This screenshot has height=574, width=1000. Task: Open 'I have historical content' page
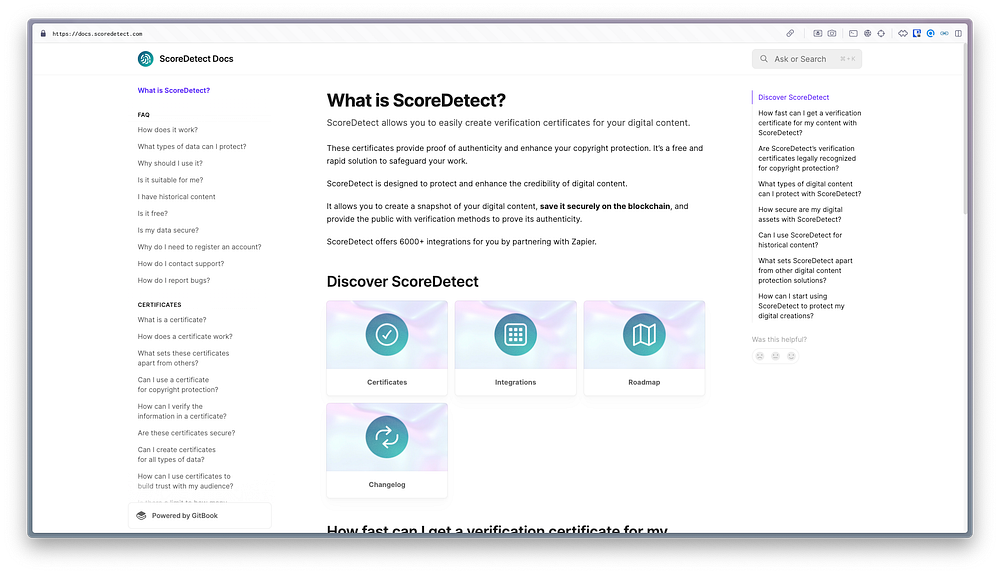(x=177, y=196)
